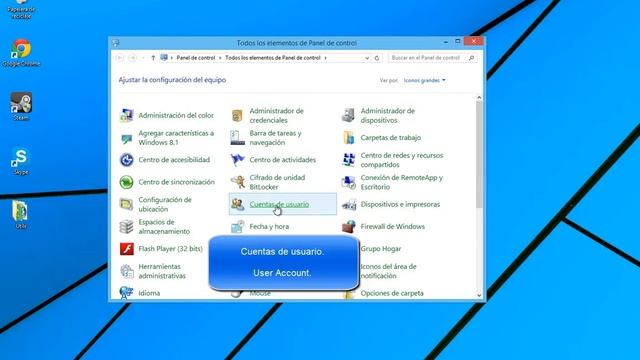Click Panel de control breadcrumb

tap(196, 58)
